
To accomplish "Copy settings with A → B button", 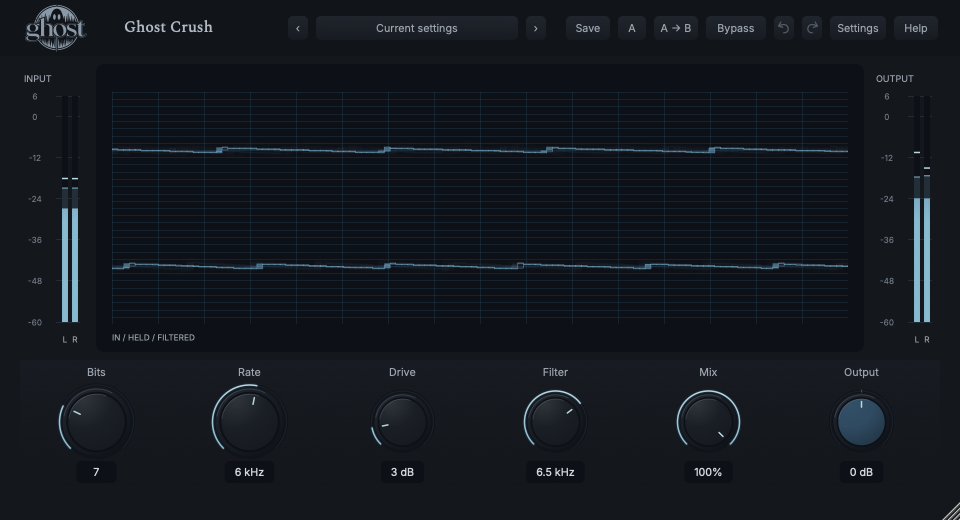I will tap(676, 28).
